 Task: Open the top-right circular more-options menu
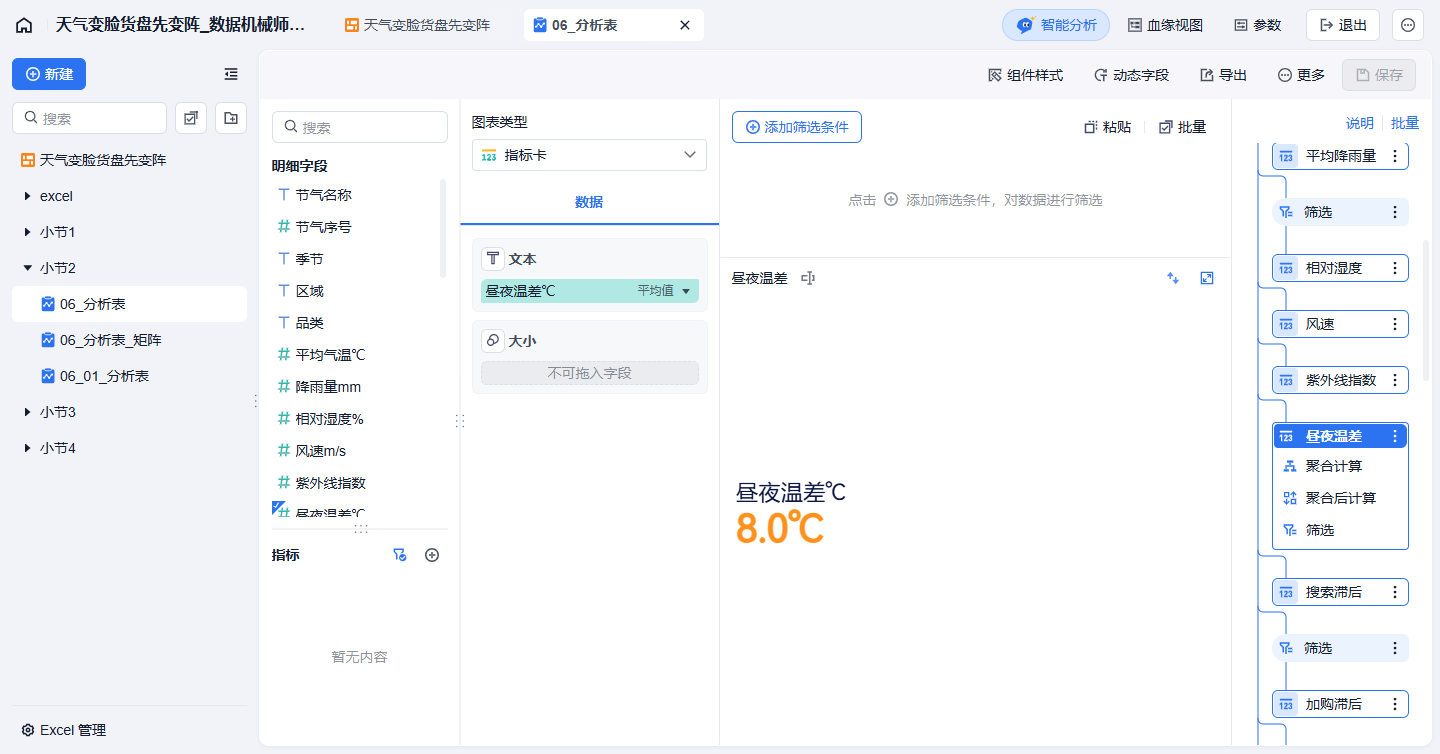point(1408,25)
